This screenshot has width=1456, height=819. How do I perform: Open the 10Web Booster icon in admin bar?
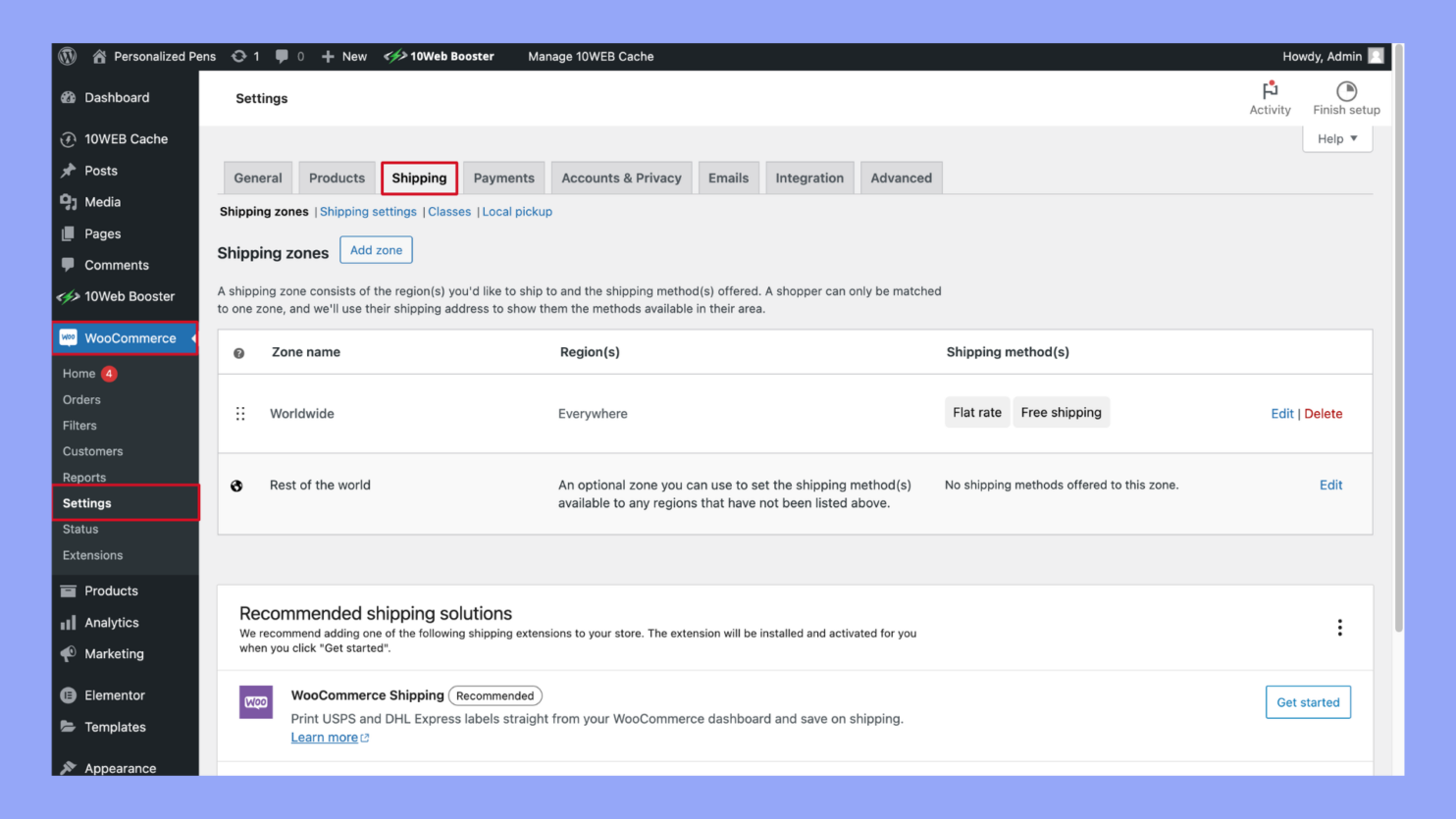point(395,56)
